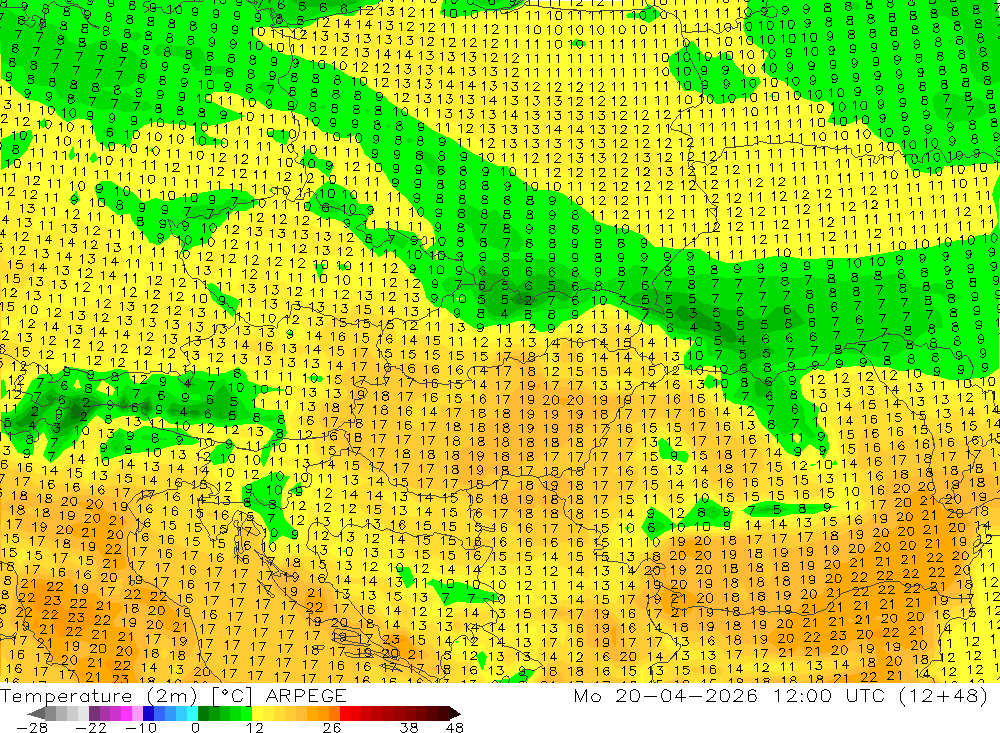Click the dark purple swatch at -22 in the legend
This screenshot has height=733, width=1000.
(94, 714)
